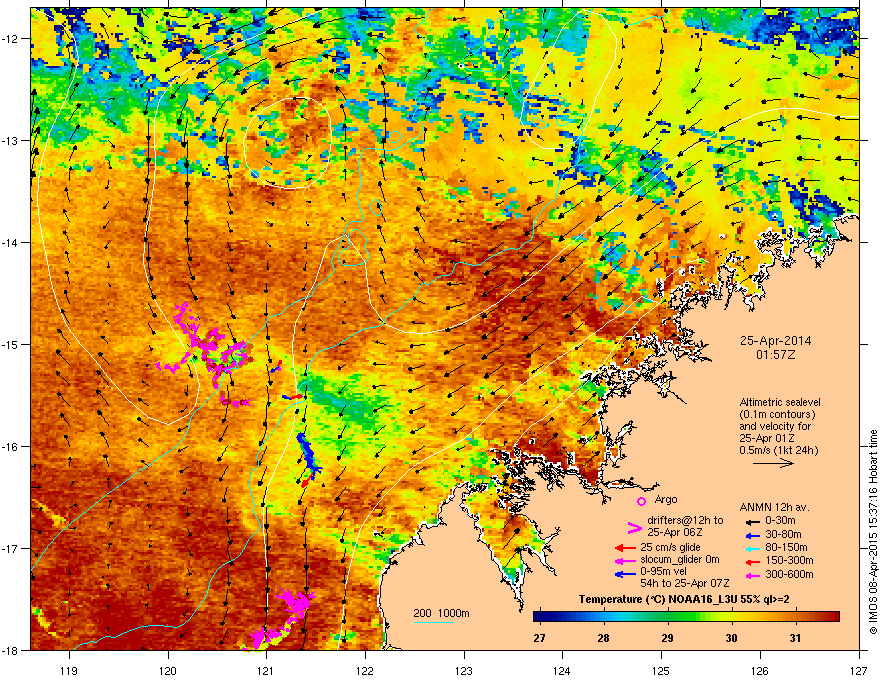Click the vertical IMOS Hobart time copyright text
The width and height of the screenshot is (880, 680).
click(x=872, y=532)
